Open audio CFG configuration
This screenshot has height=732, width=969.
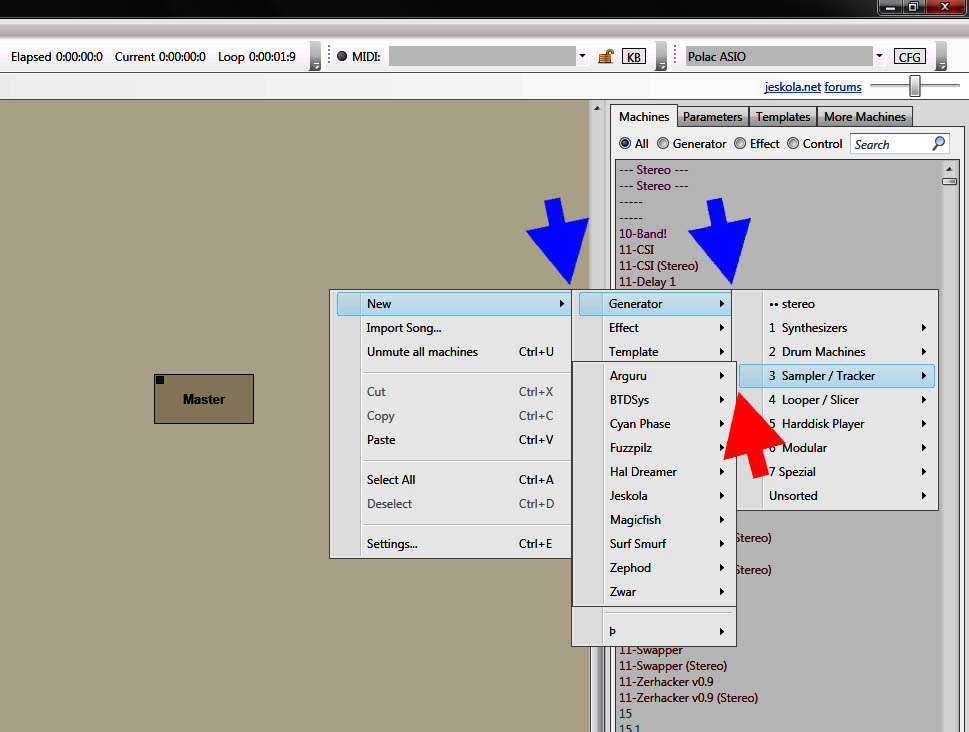click(x=909, y=57)
